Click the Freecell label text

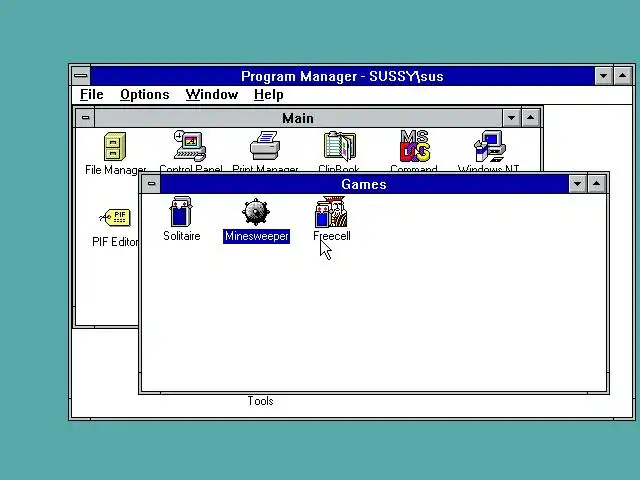(331, 236)
